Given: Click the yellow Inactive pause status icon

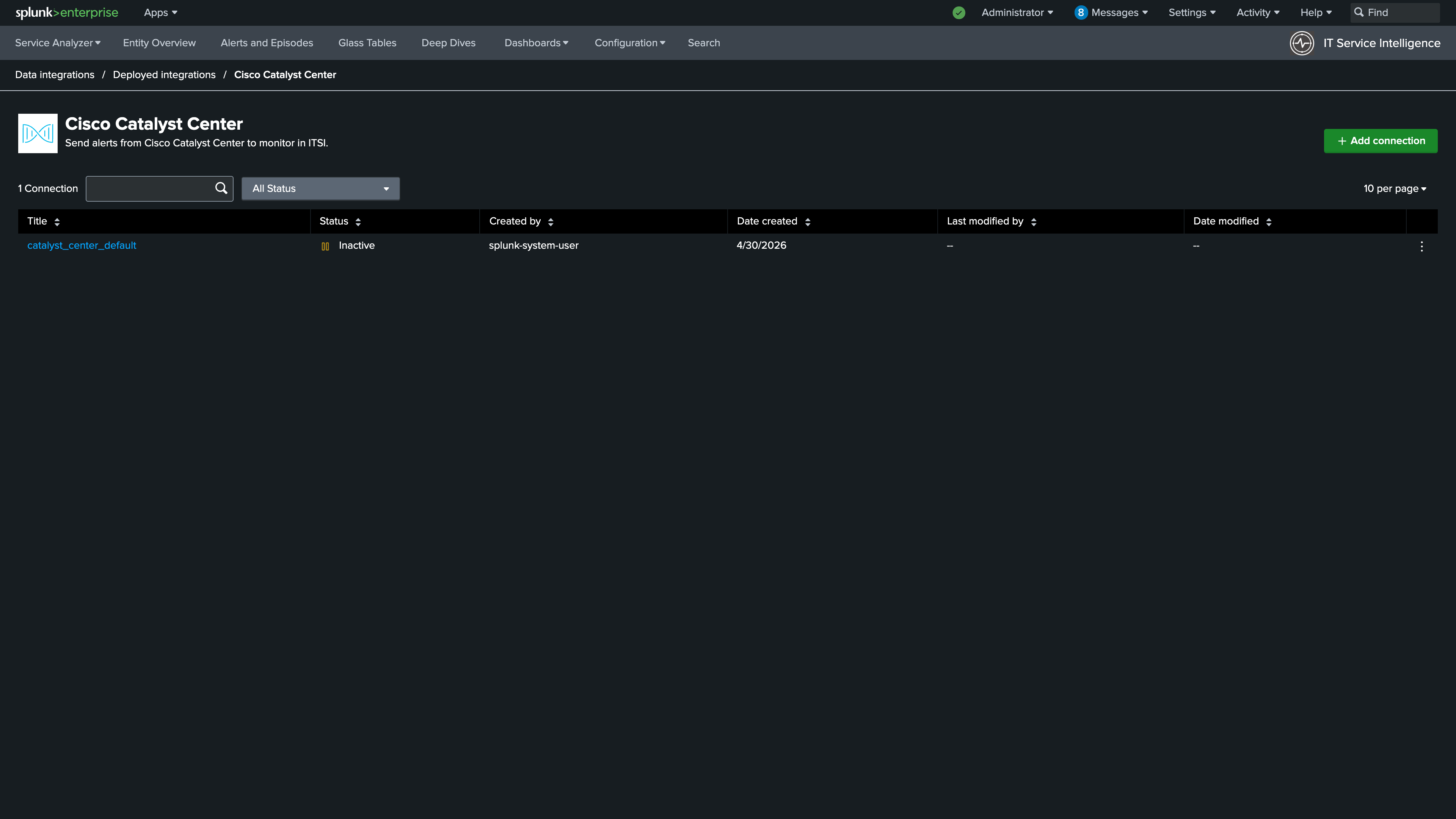Looking at the screenshot, I should click(x=325, y=246).
